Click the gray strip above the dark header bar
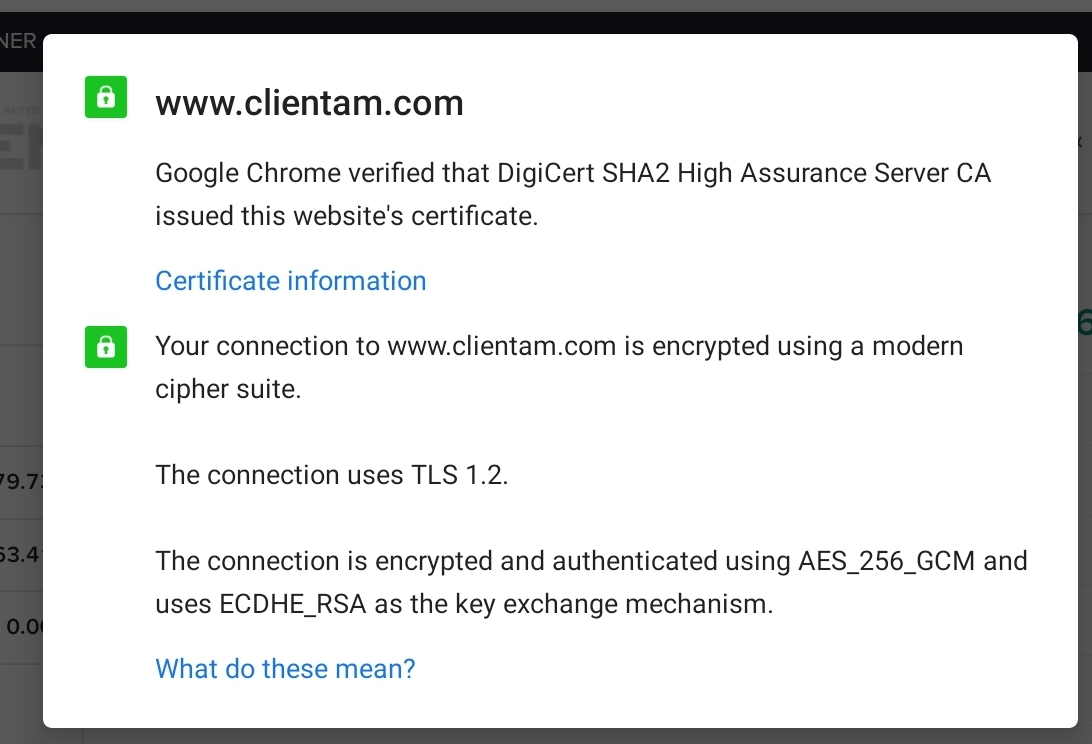Image resolution: width=1092 pixels, height=744 pixels. [546, 6]
